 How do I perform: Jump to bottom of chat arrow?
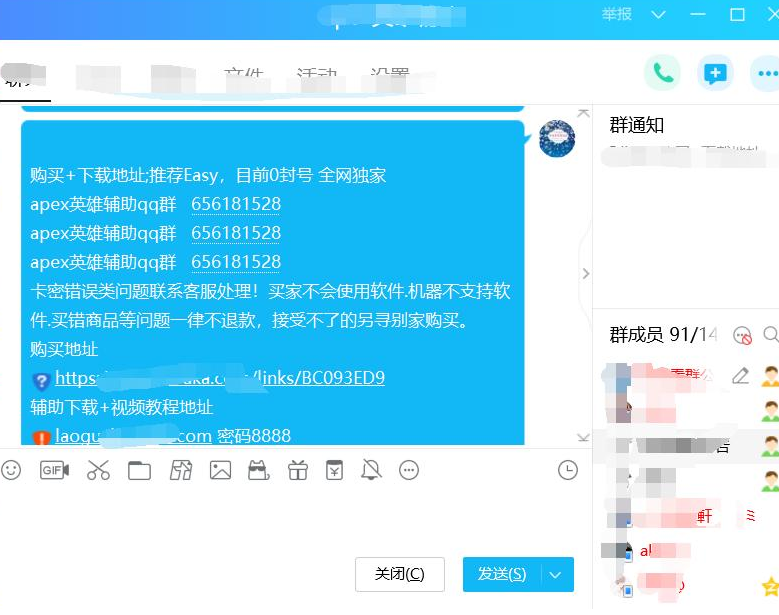point(583,438)
